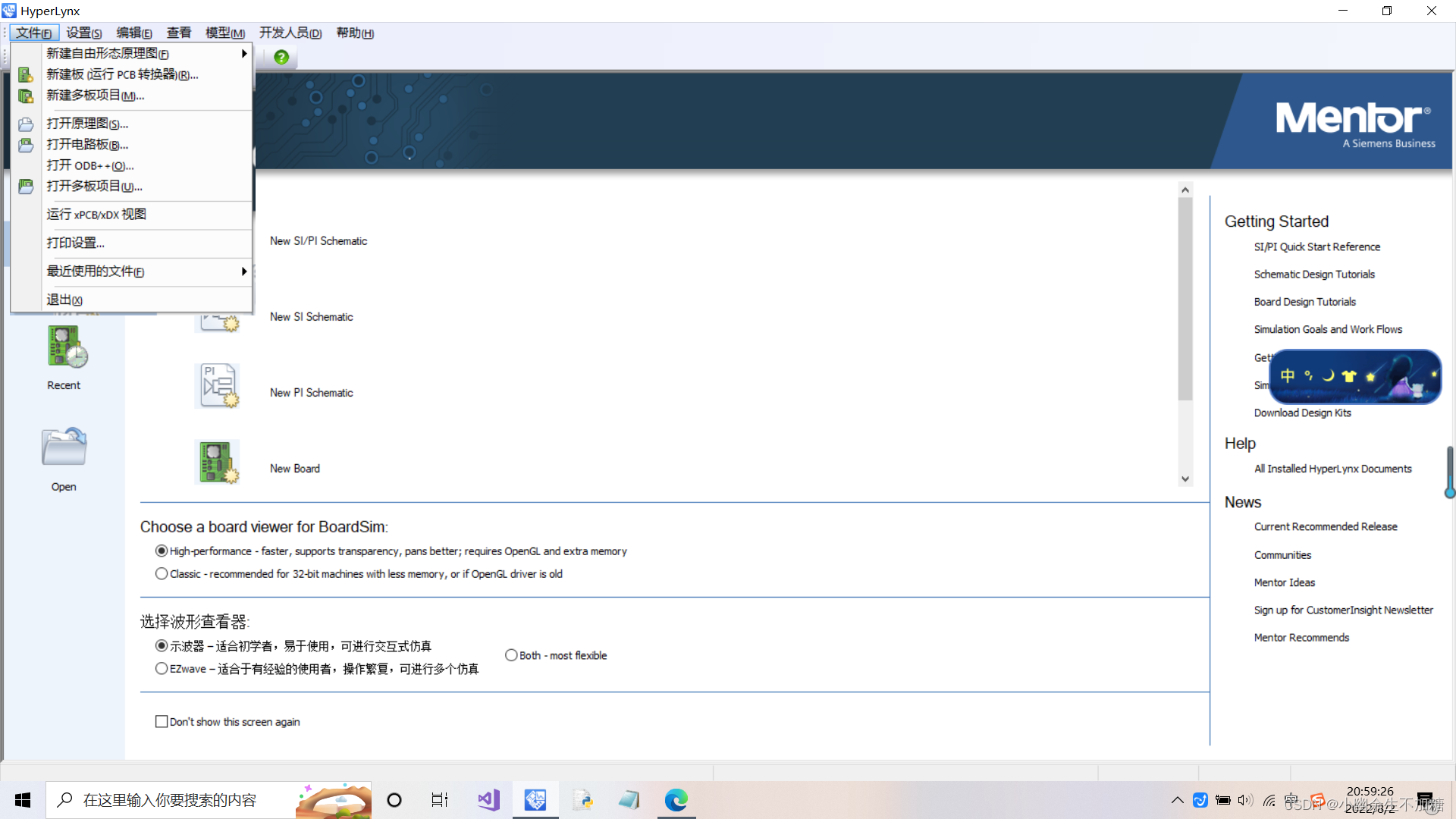Select EZwave waveform viewer option
The height and width of the screenshot is (819, 1456).
point(159,668)
